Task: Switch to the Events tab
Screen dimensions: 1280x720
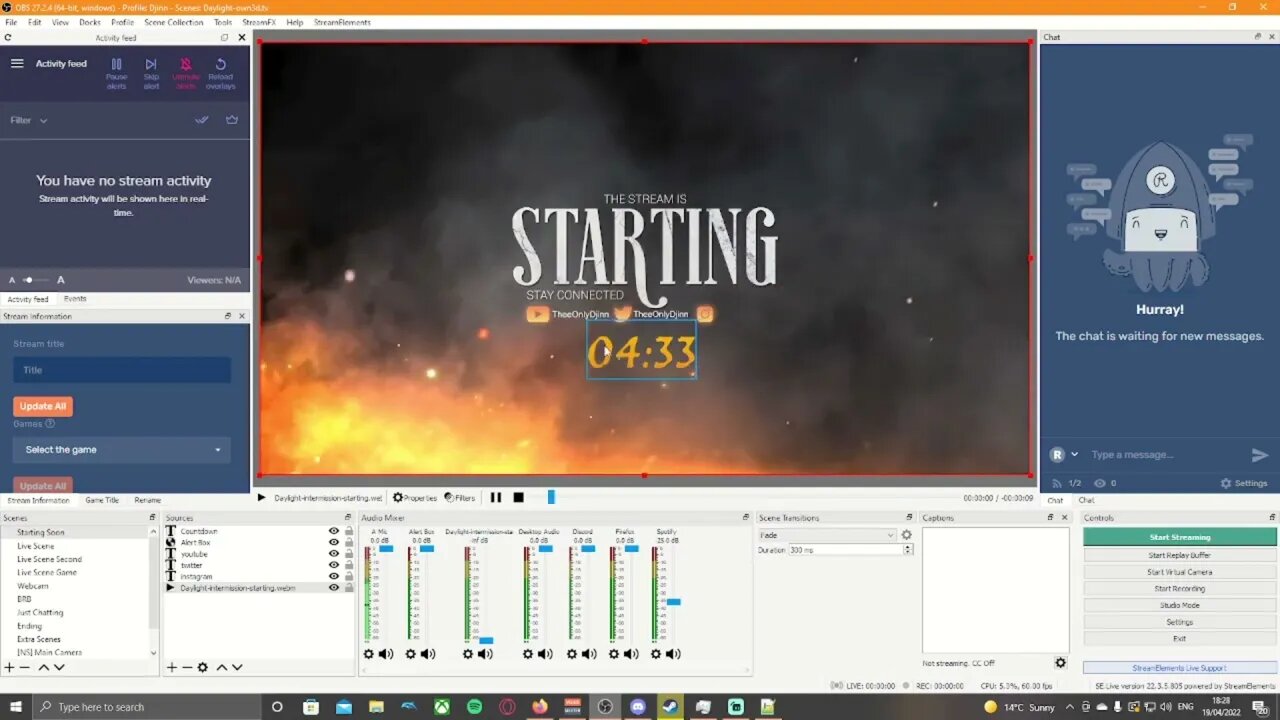Action: coord(75,299)
